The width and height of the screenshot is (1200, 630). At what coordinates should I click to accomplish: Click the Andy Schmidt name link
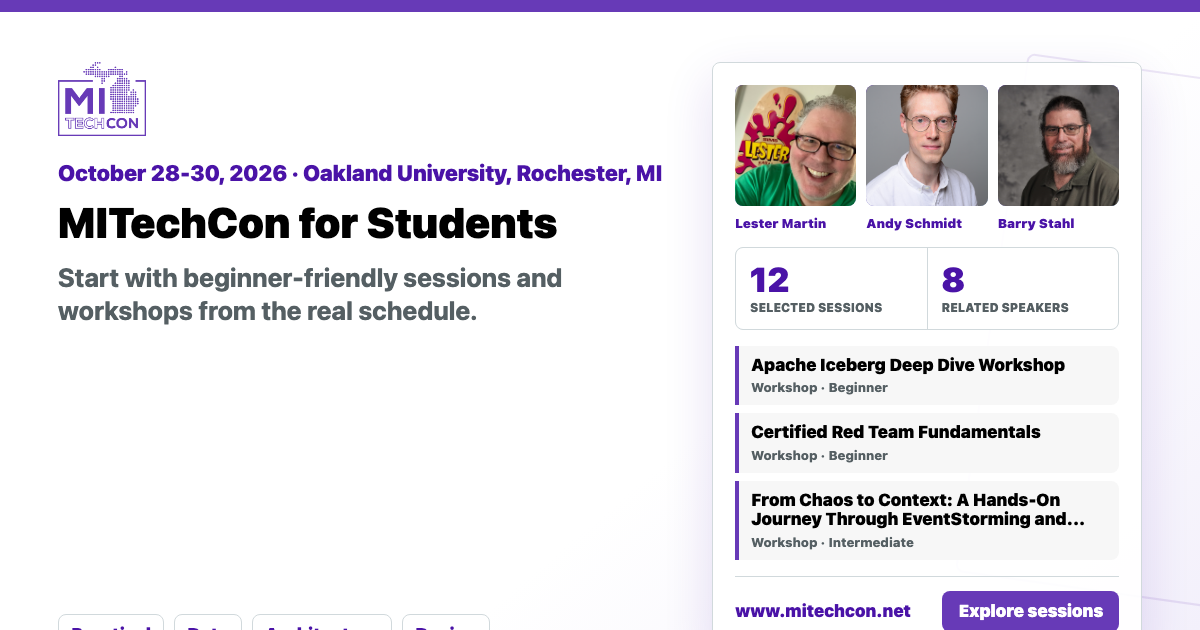tap(914, 224)
